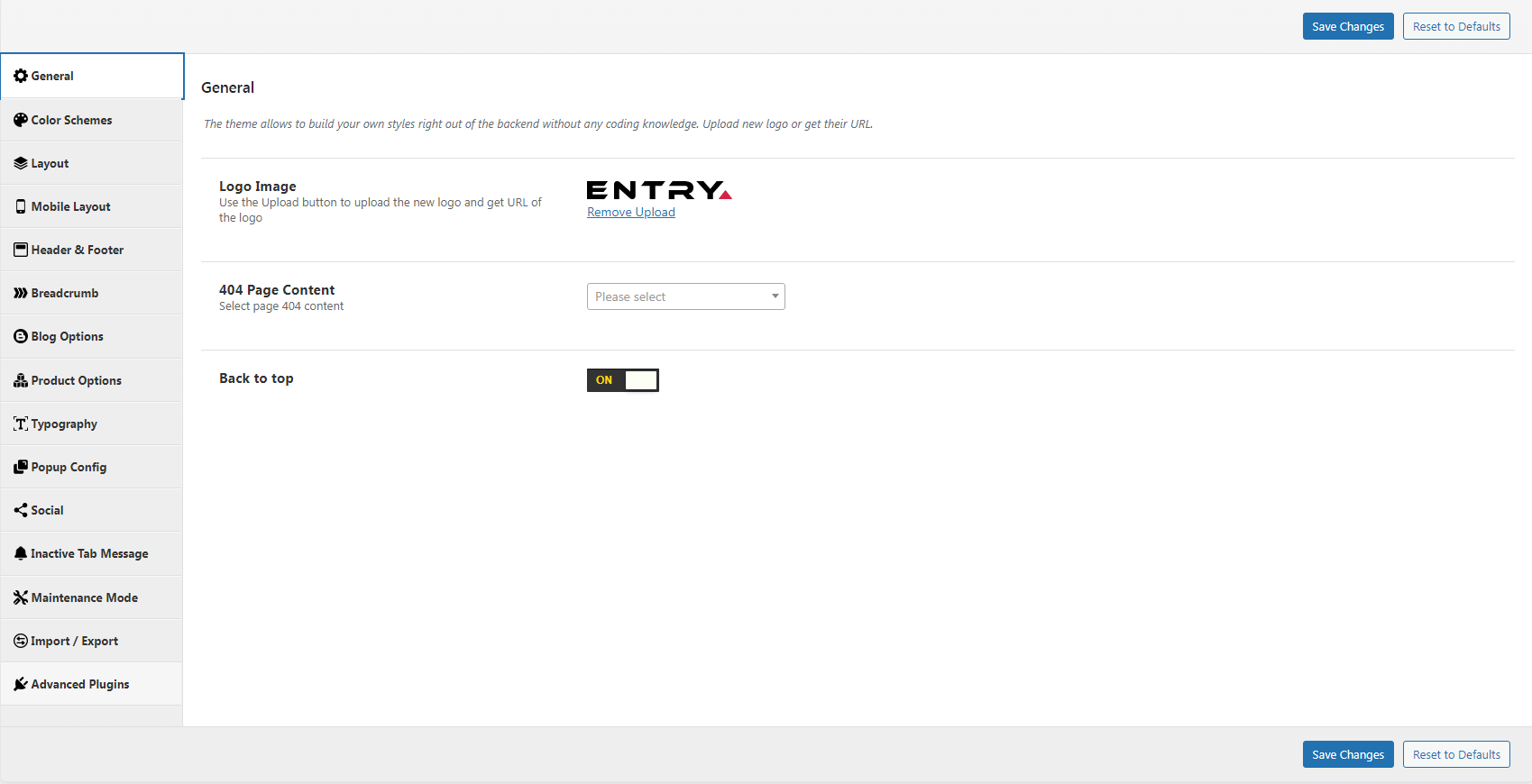Image resolution: width=1532 pixels, height=784 pixels.
Task: Click the stacked layers icon for Layout
Action: pos(20,163)
